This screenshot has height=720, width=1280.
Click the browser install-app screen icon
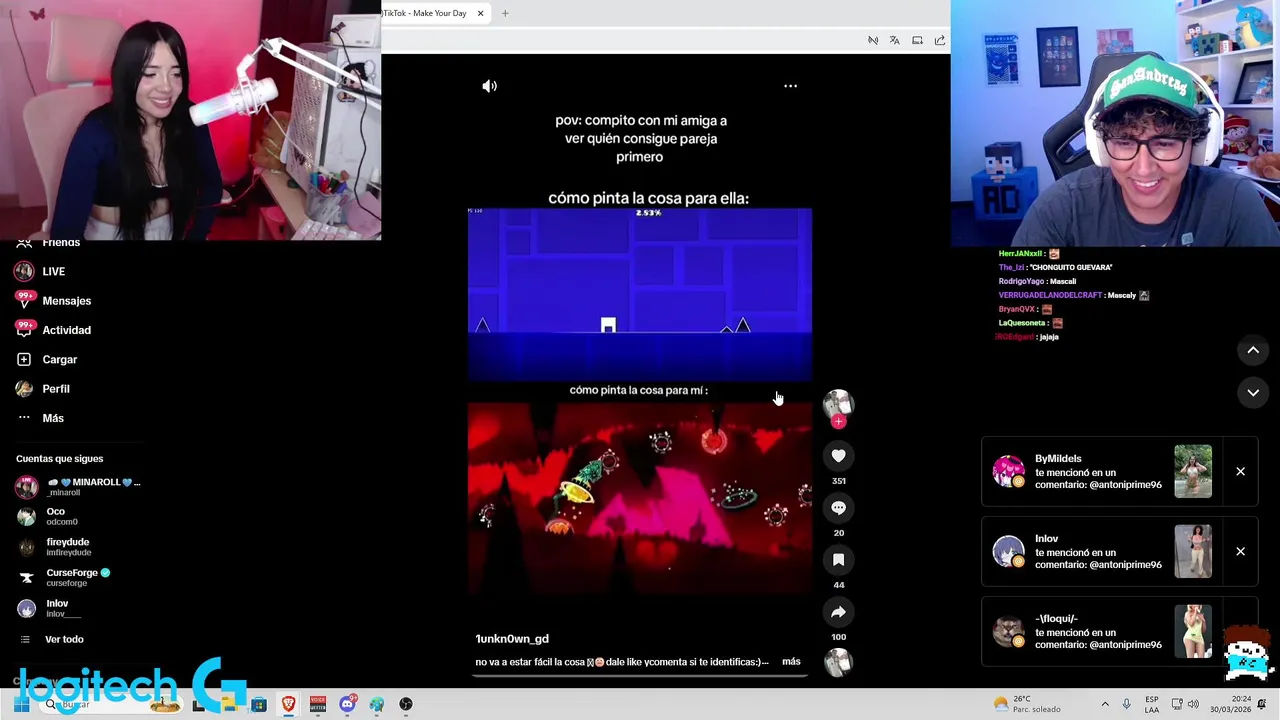pos(917,40)
